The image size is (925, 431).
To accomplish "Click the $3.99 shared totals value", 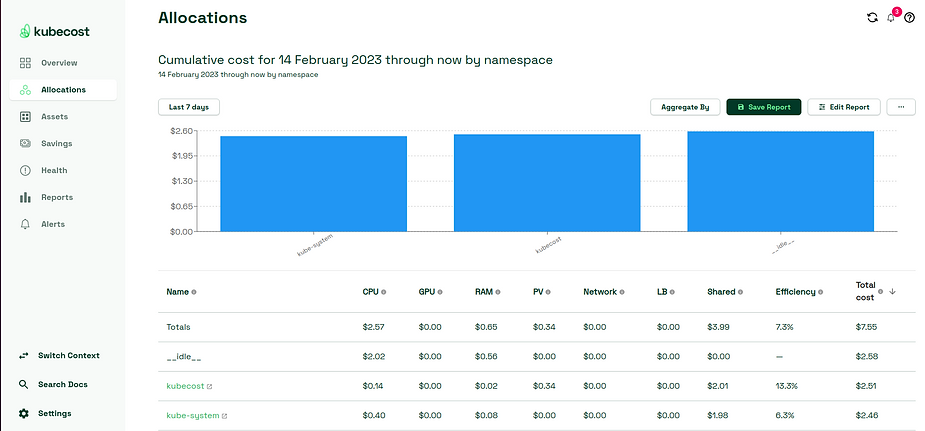I will coord(718,327).
